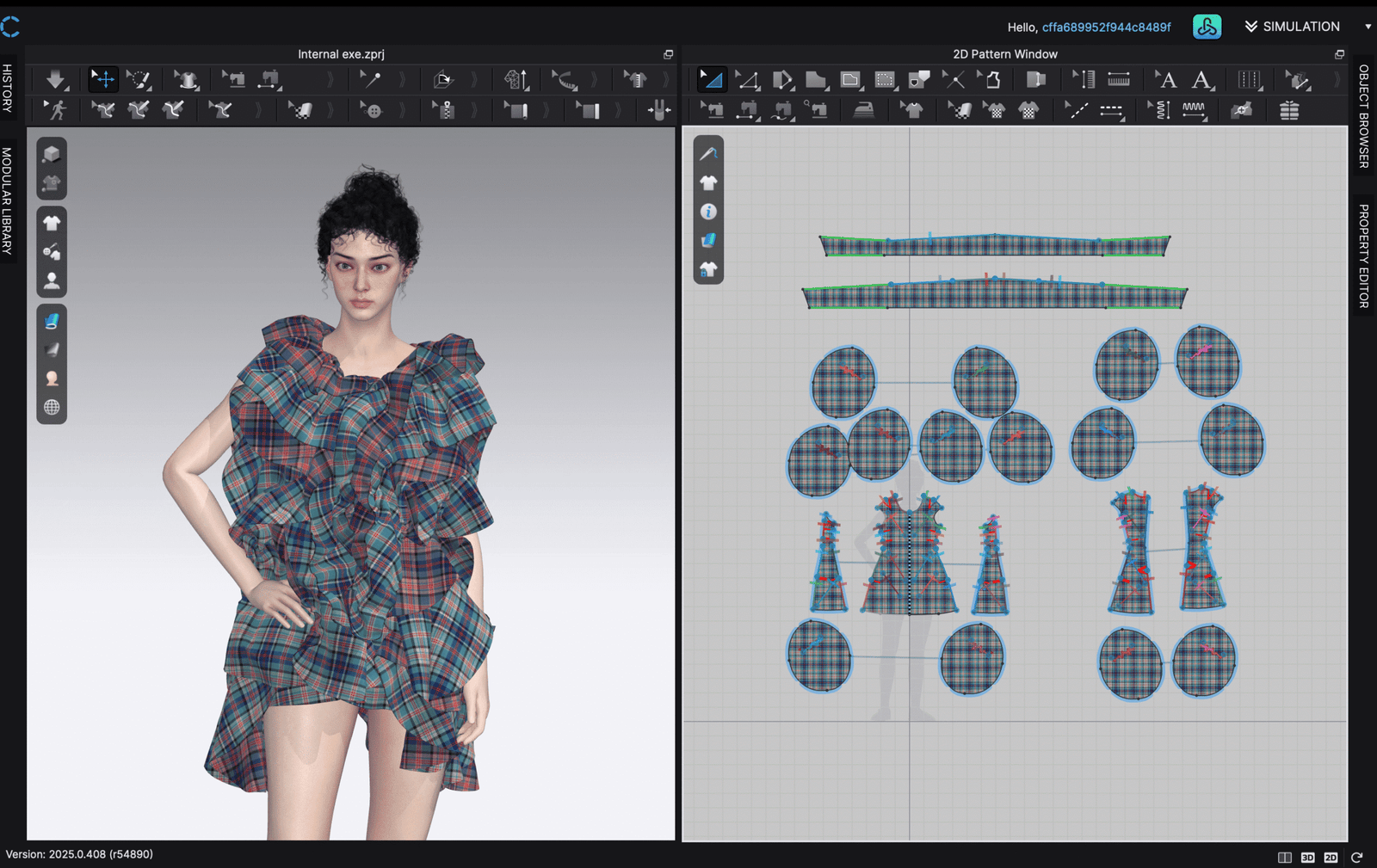
Task: Toggle avatar visibility in 3D view
Action: 52,280
